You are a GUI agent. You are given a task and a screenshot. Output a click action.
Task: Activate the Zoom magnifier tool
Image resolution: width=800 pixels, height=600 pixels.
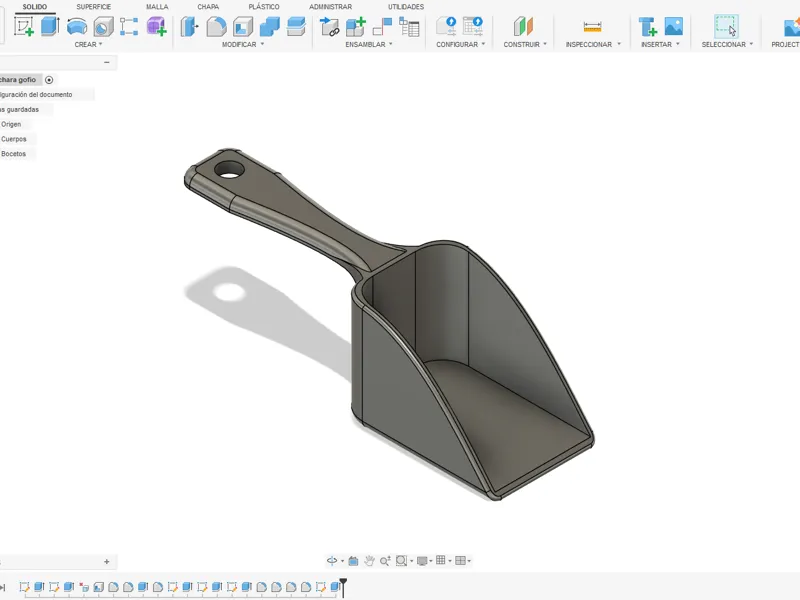[385, 561]
